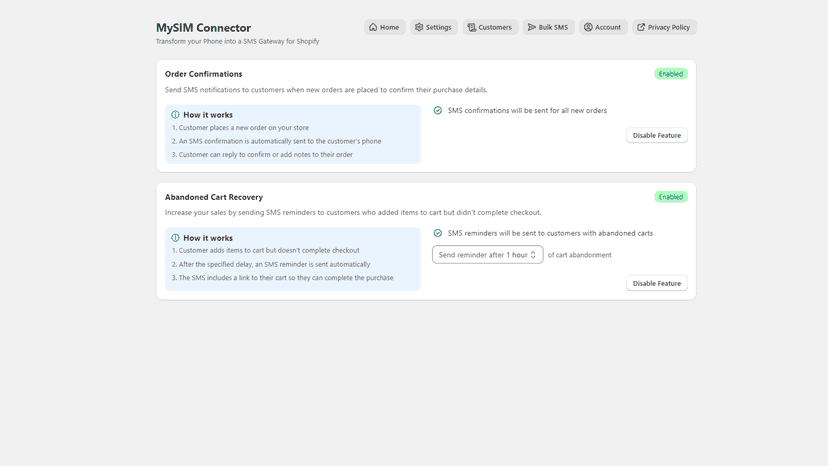This screenshot has width=828, height=466.
Task: Click 'SMS reminders will be sent to customers' text
Action: pos(550,233)
